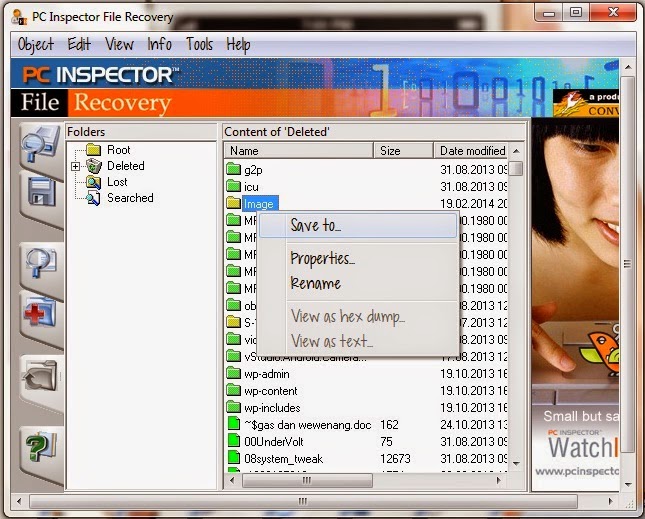Viewport: 645px width, 519px height.
Task: Choose Save to... in context menu
Action: tap(358, 225)
